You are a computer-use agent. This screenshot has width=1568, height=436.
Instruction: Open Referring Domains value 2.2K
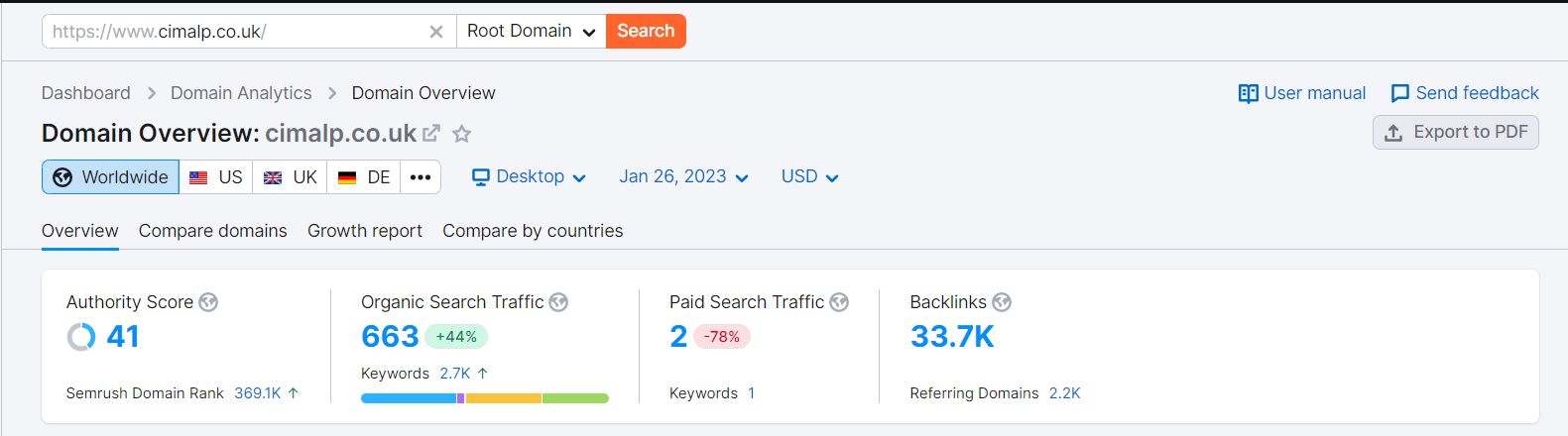point(1065,393)
